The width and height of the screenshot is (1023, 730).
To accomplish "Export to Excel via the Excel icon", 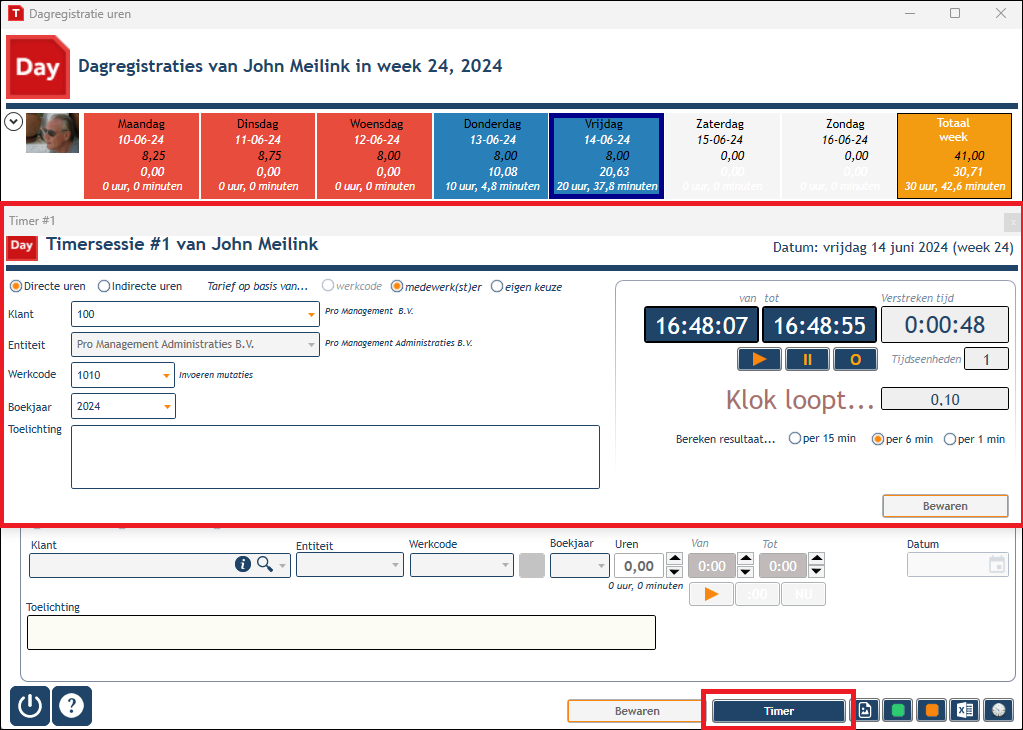I will point(965,710).
